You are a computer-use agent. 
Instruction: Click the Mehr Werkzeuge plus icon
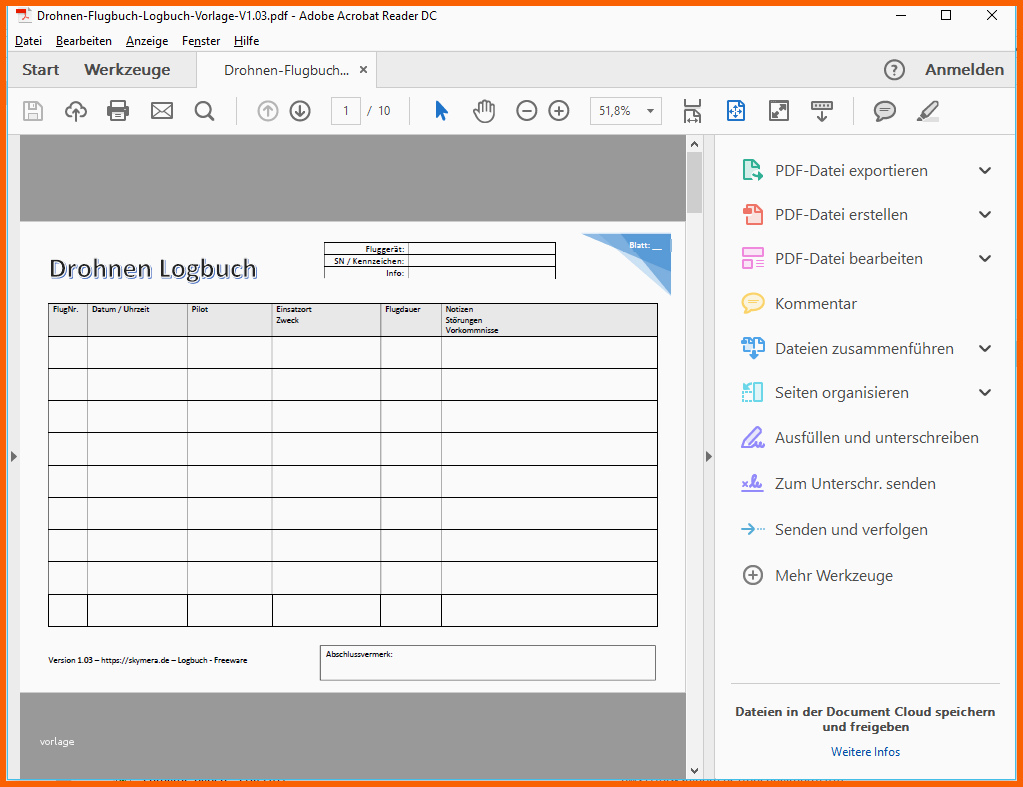coord(753,576)
